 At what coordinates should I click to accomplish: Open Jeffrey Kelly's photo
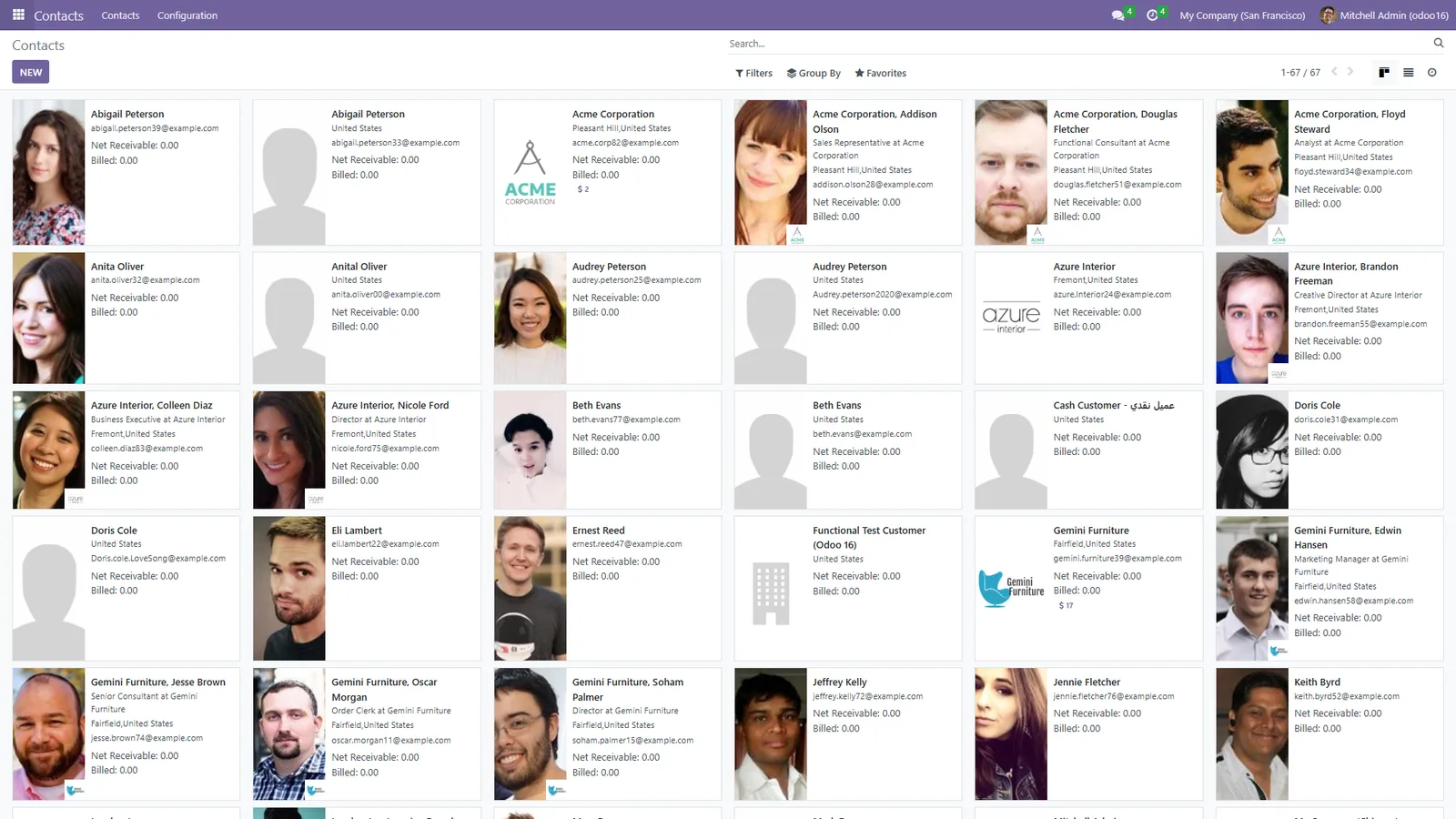[771, 734]
